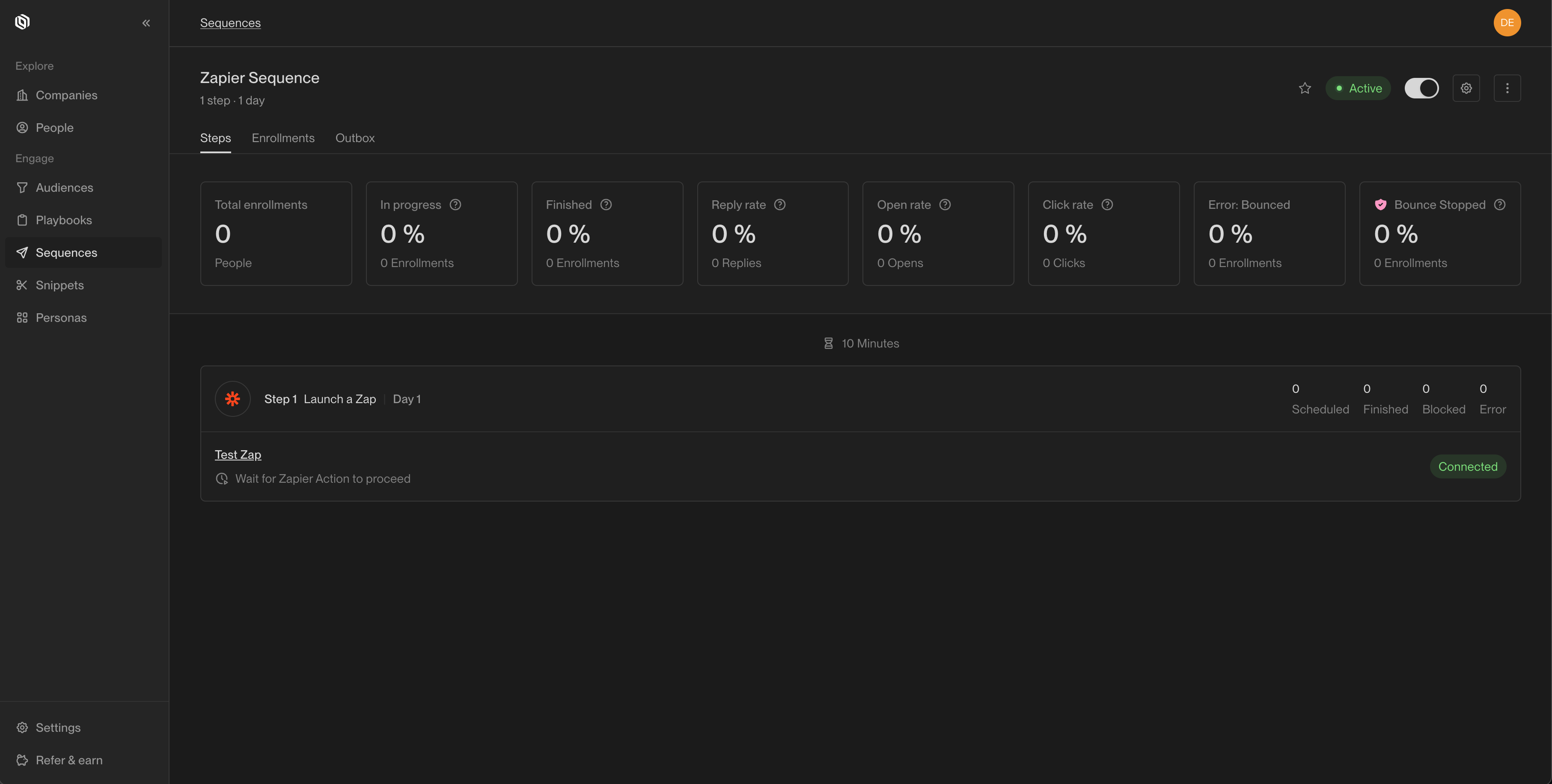Star the Zapier Sequence as favorite

pyautogui.click(x=1305, y=88)
